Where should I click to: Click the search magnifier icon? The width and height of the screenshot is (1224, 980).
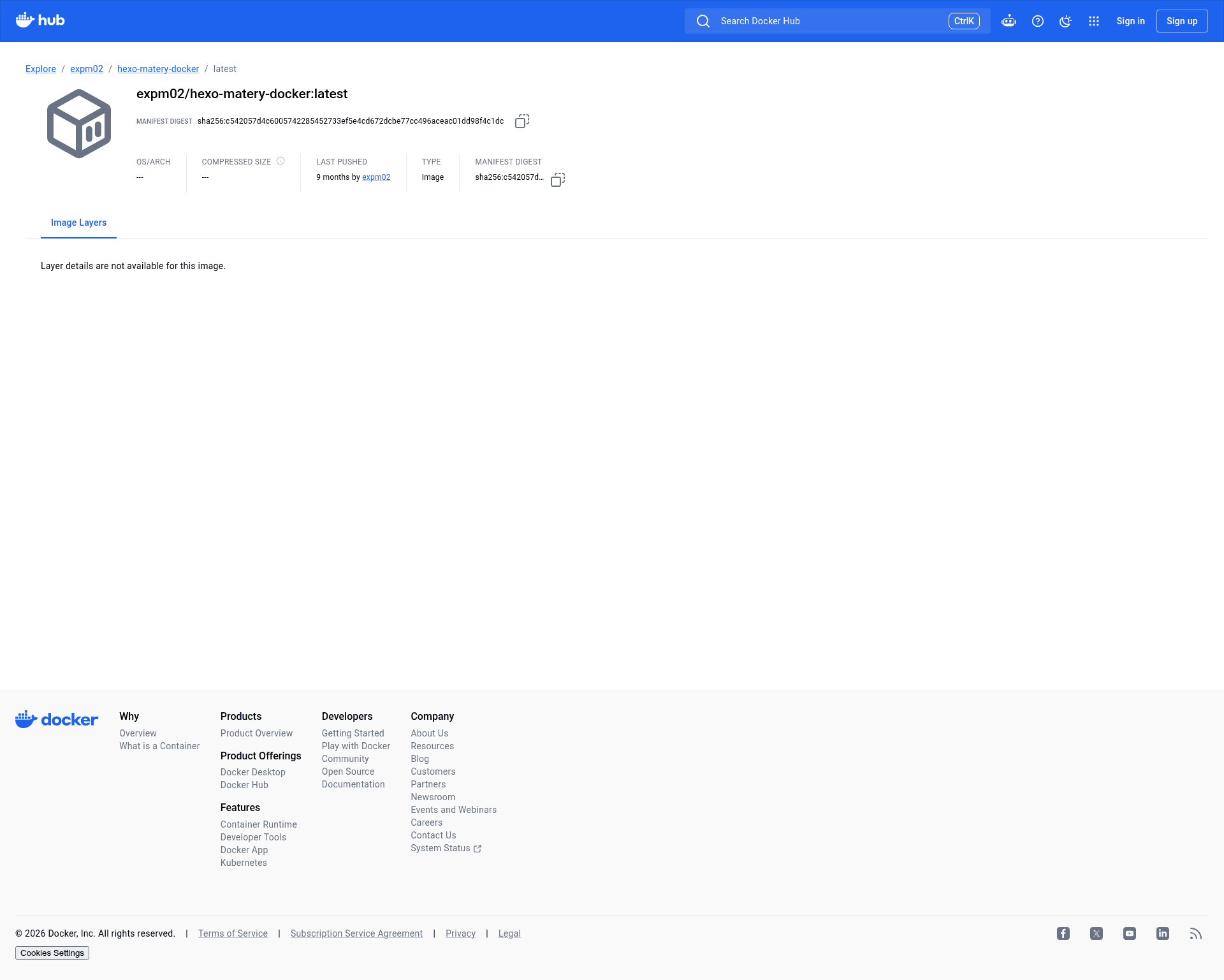tap(703, 21)
